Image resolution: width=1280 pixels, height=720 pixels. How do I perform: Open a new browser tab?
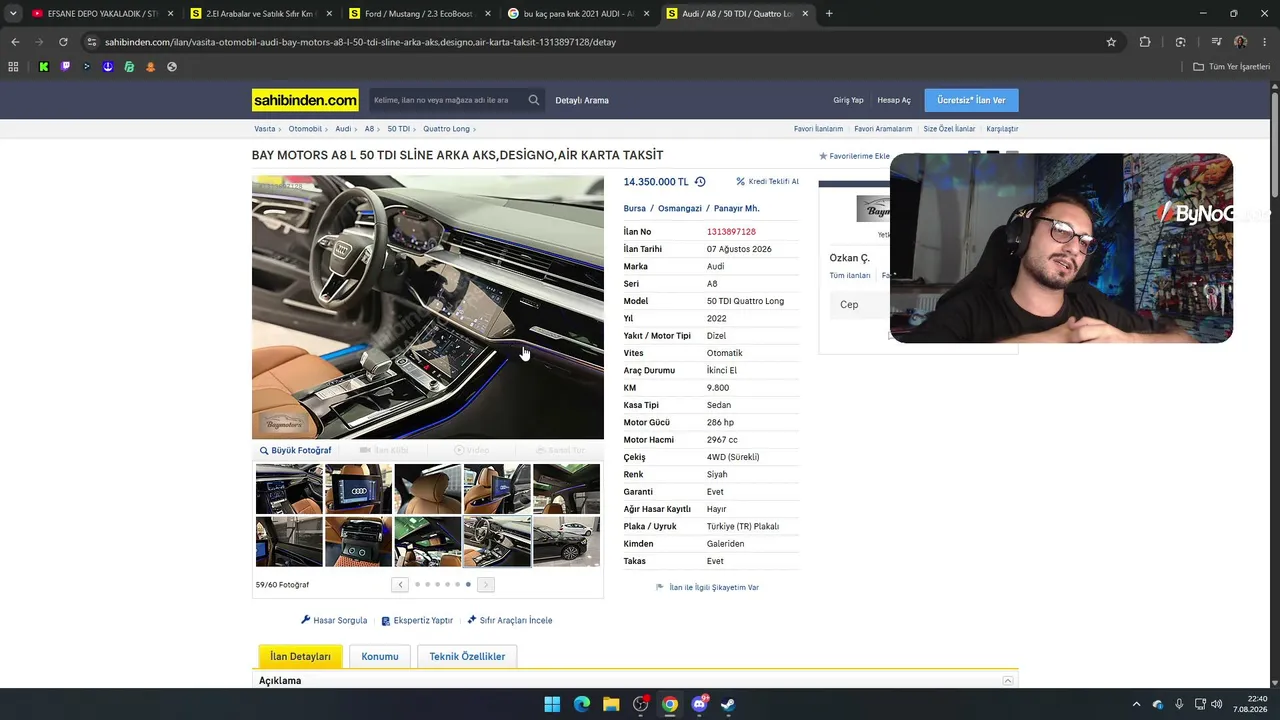coord(829,14)
